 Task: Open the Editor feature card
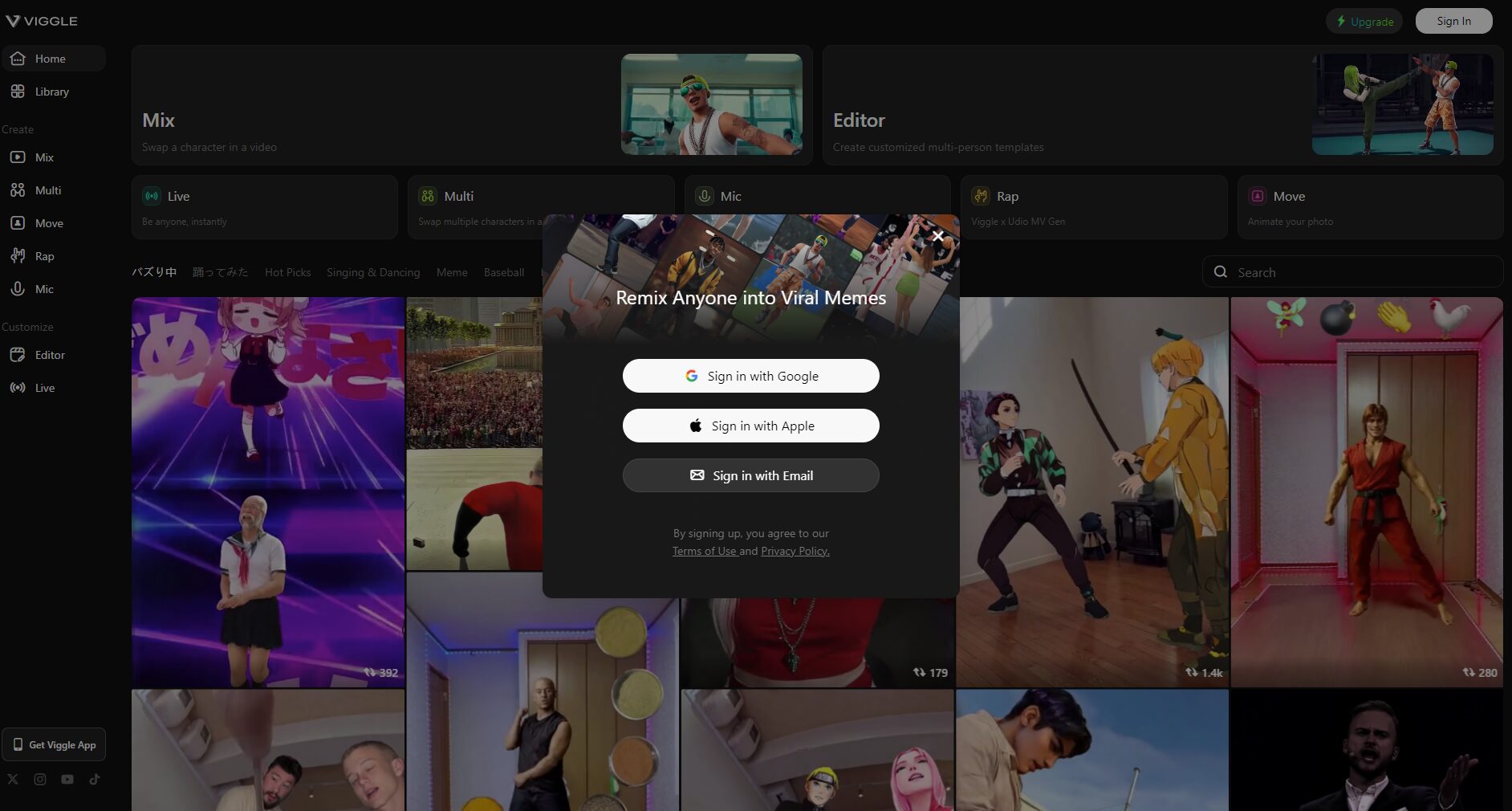click(x=1163, y=105)
